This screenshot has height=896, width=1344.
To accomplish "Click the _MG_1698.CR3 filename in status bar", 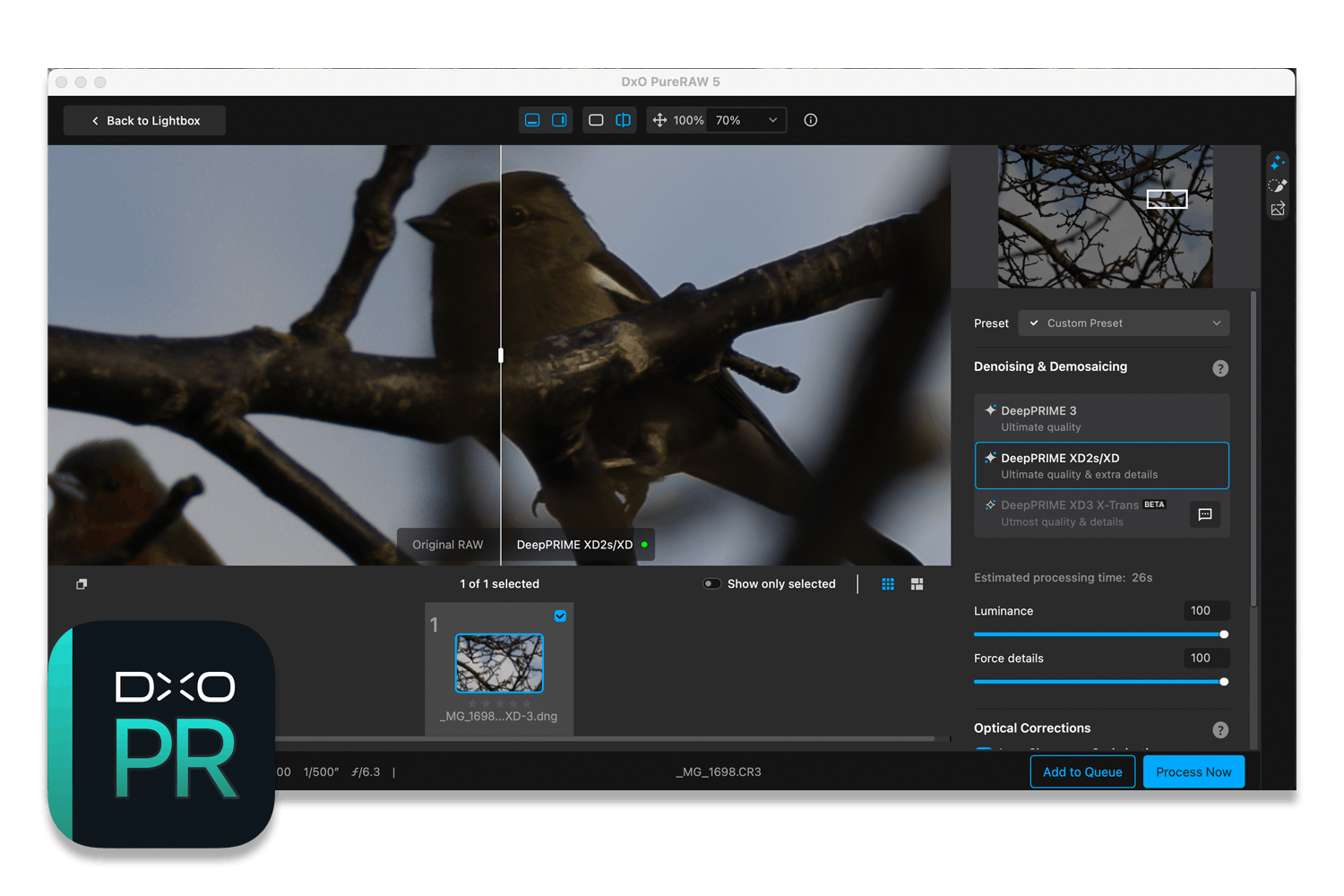I will [x=719, y=772].
